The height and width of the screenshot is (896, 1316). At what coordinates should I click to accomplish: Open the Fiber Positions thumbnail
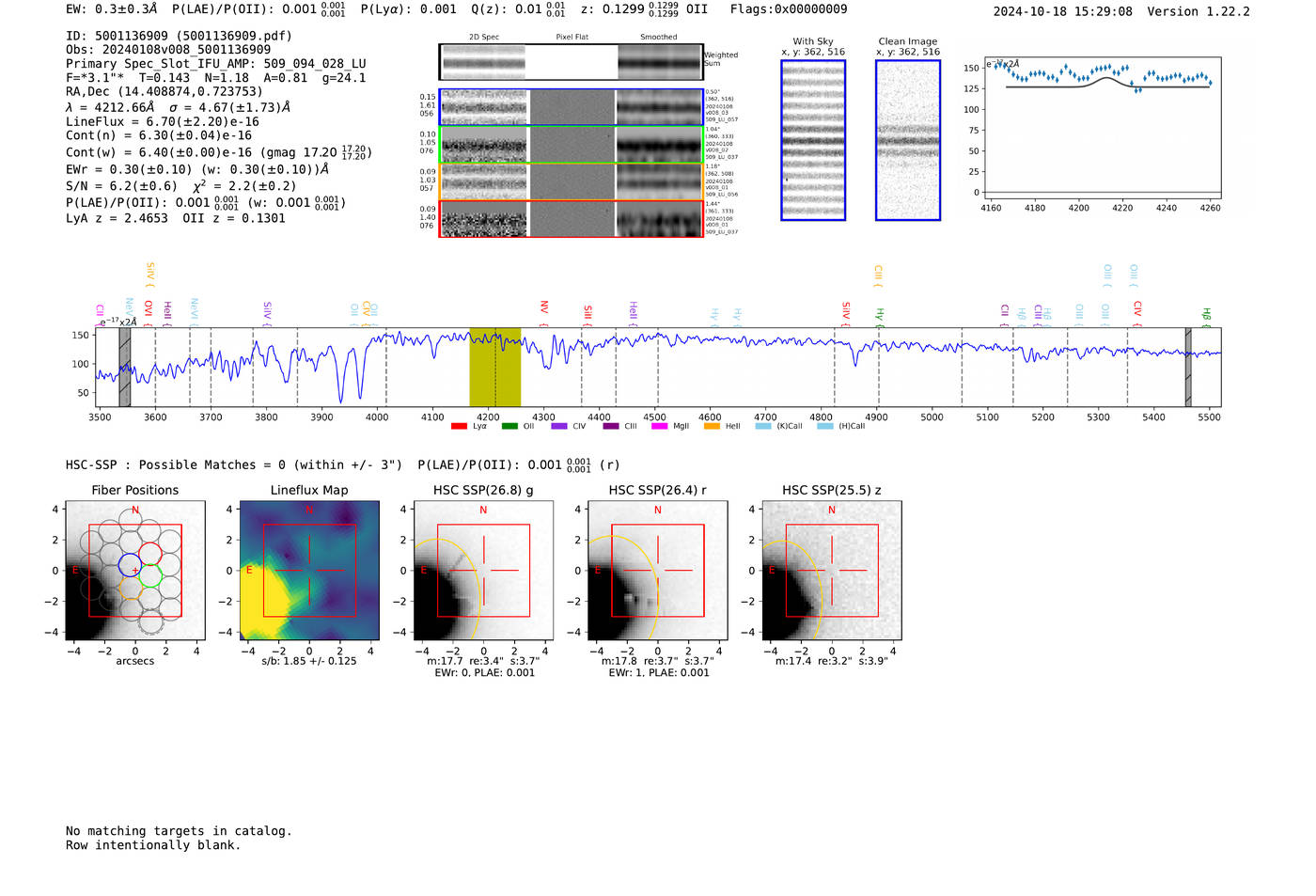pos(135,571)
